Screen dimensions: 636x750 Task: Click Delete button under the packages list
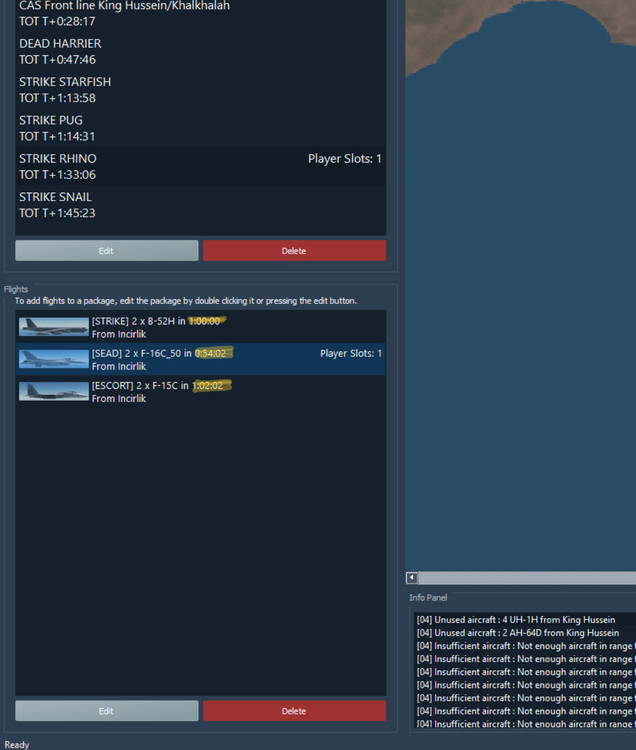click(x=294, y=251)
